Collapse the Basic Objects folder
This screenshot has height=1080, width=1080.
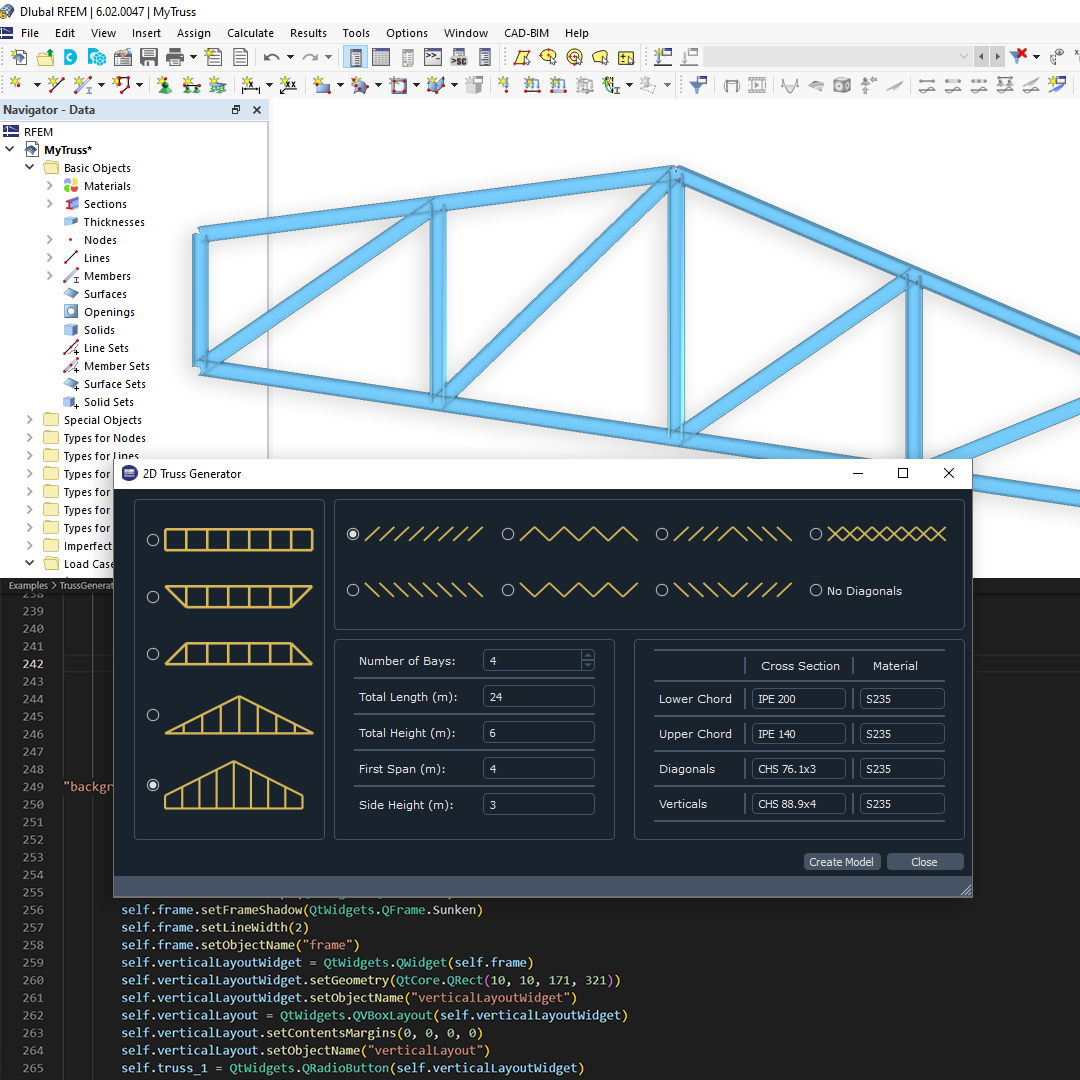(x=29, y=167)
